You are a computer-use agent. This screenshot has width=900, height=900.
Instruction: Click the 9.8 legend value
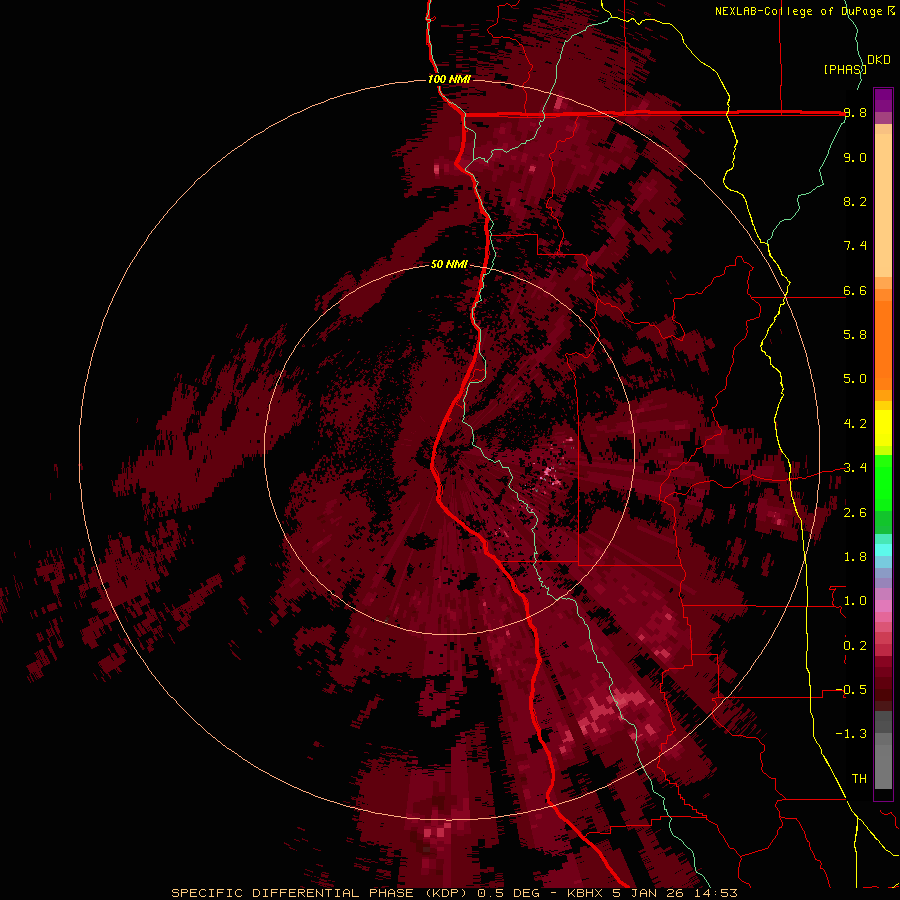point(855,112)
